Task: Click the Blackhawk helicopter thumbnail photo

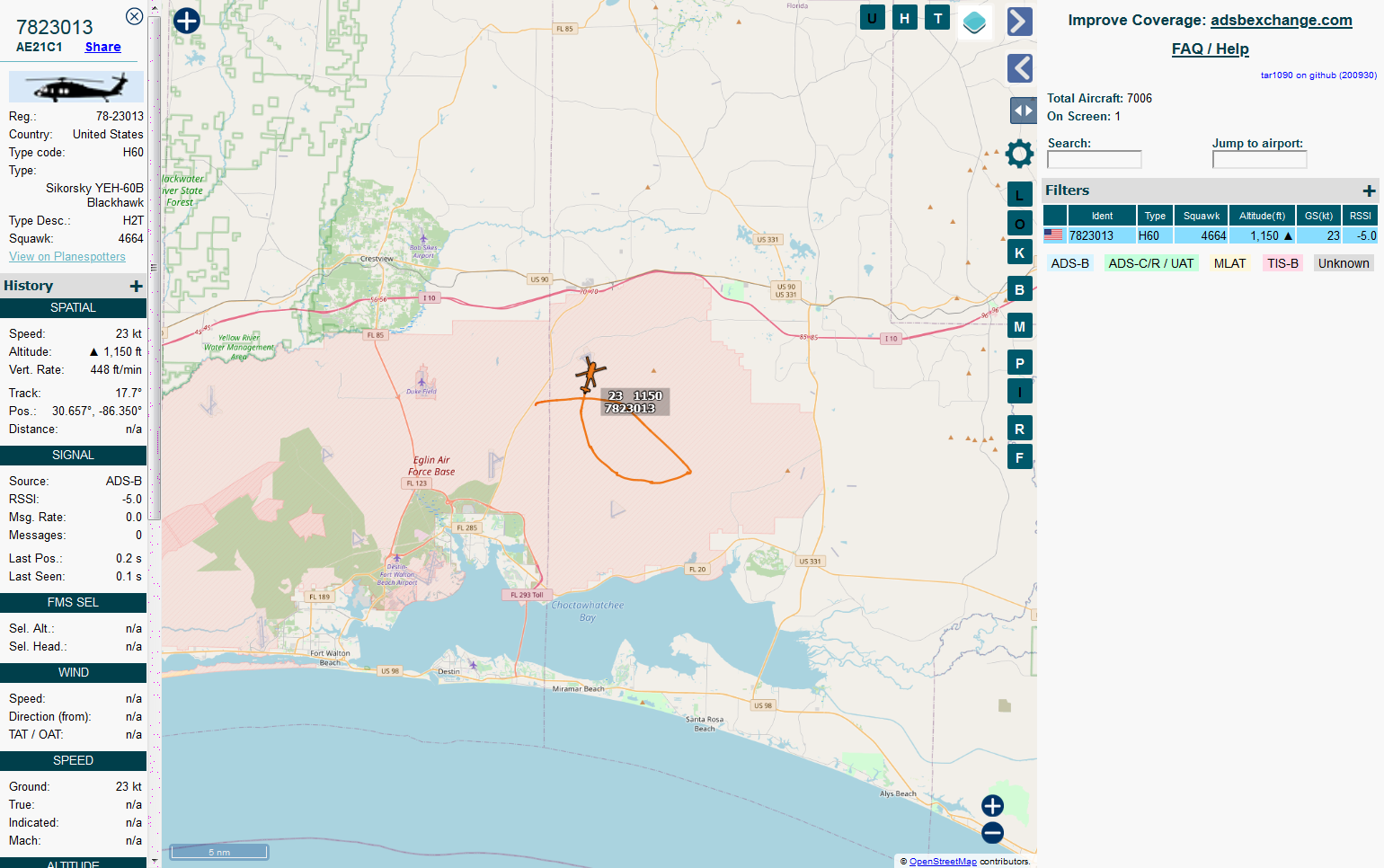Action: pyautogui.click(x=76, y=87)
